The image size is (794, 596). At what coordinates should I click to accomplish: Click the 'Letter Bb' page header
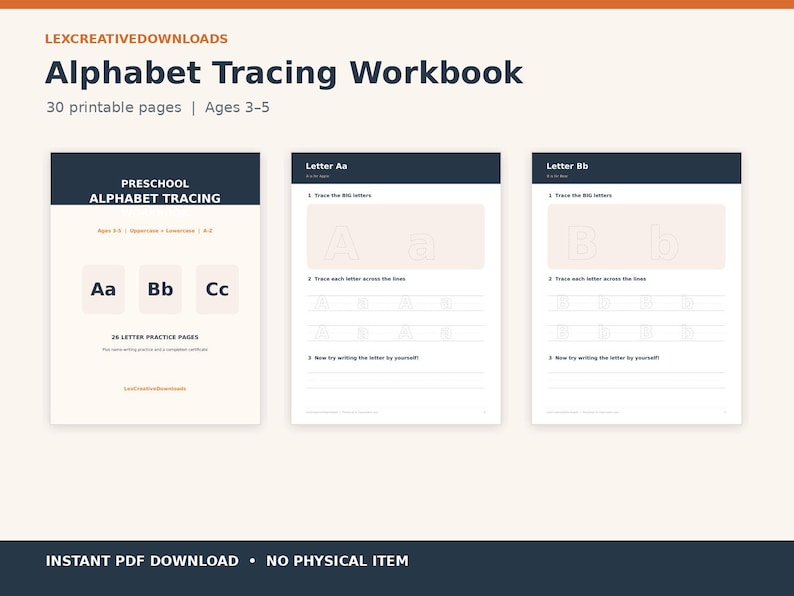pos(567,166)
